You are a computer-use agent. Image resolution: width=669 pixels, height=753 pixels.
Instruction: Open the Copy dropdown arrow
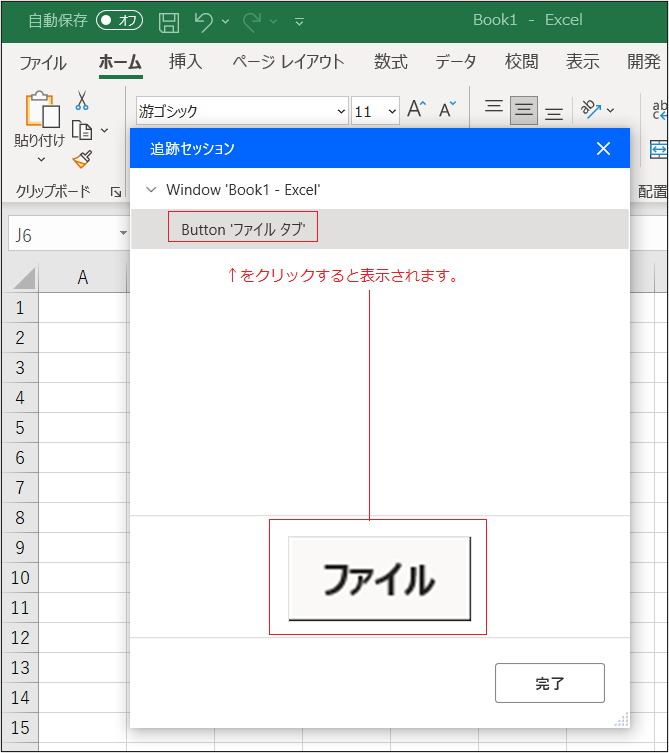pos(104,130)
